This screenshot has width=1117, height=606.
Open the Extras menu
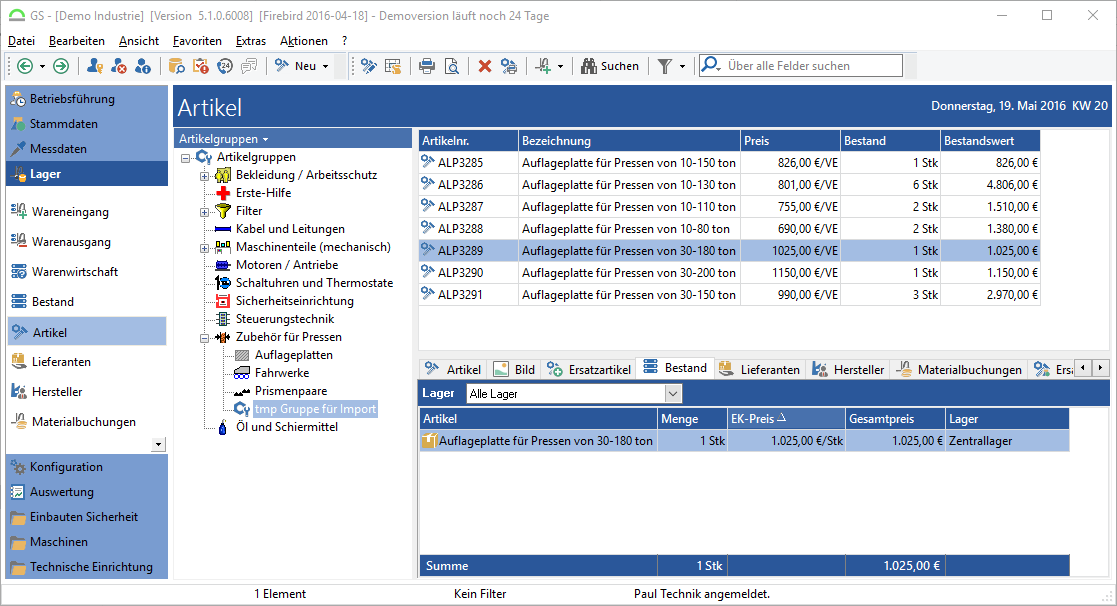251,41
